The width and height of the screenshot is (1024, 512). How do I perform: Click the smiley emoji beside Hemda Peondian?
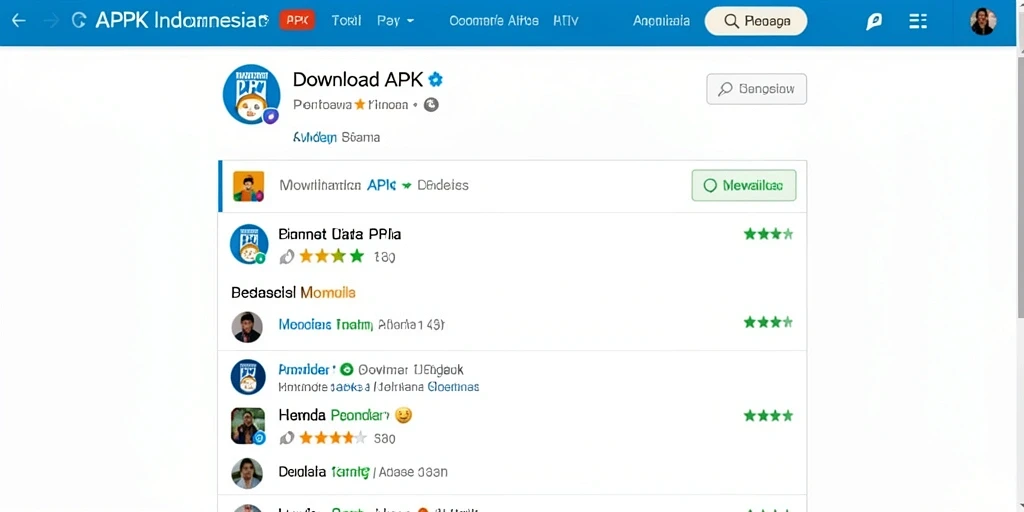click(404, 415)
